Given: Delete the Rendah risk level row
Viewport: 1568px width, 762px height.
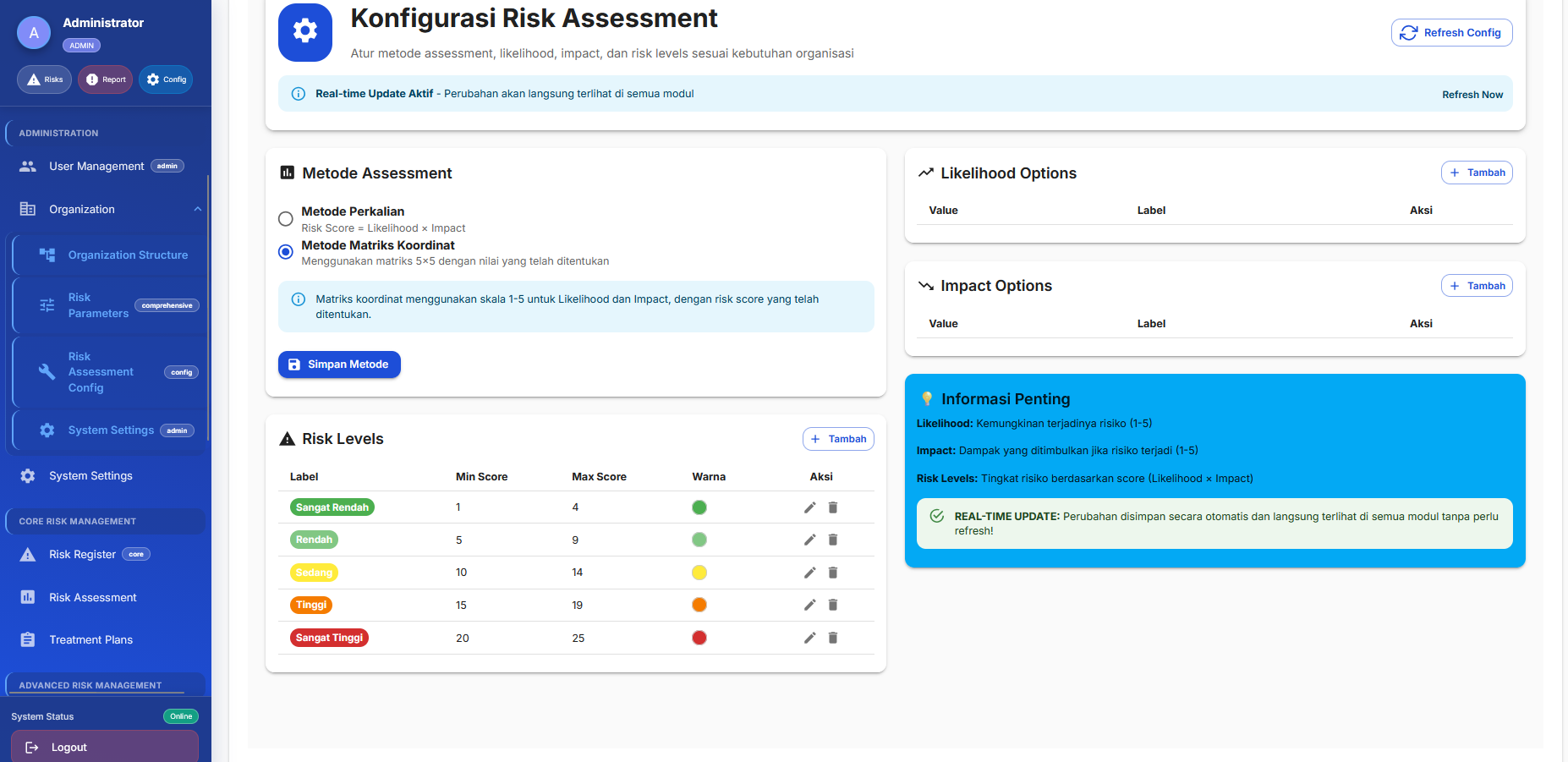Looking at the screenshot, I should click(832, 540).
